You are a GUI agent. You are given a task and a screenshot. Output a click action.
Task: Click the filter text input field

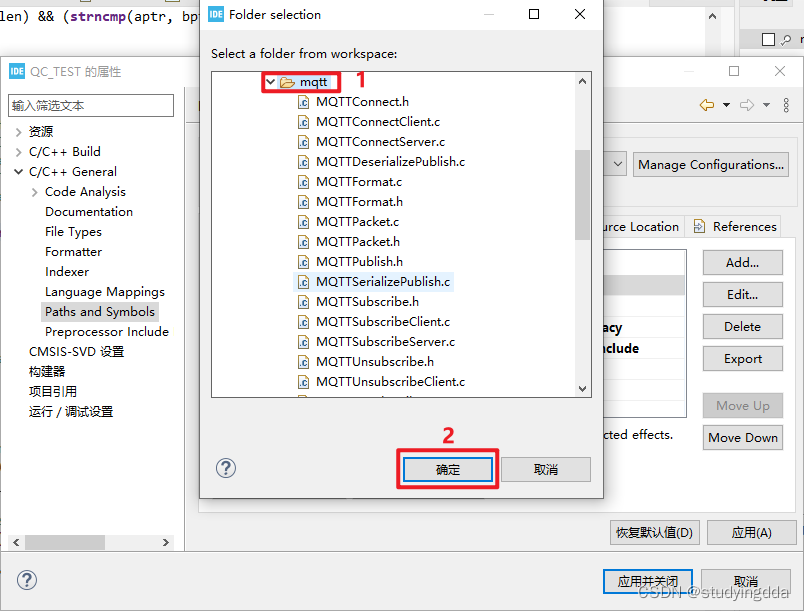(x=91, y=106)
